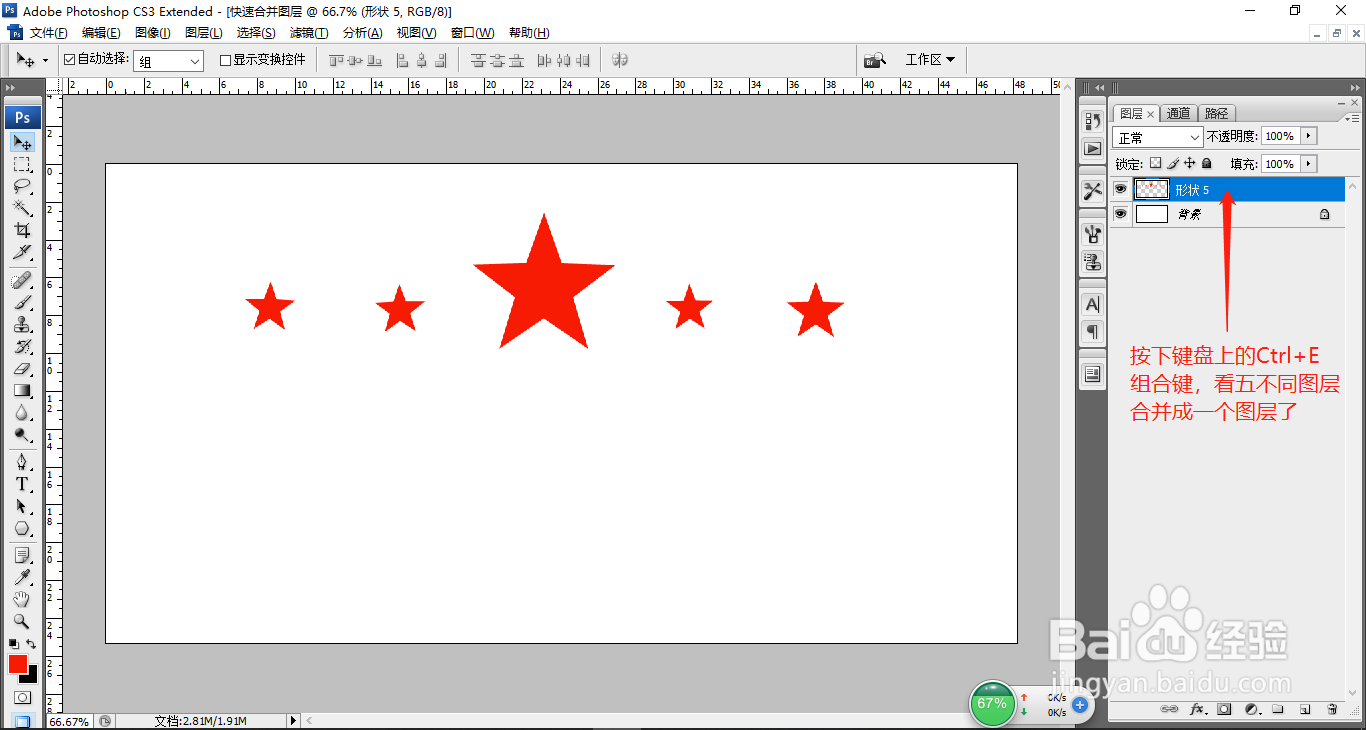Select the Brush tool
The image size is (1366, 730).
coord(22,303)
